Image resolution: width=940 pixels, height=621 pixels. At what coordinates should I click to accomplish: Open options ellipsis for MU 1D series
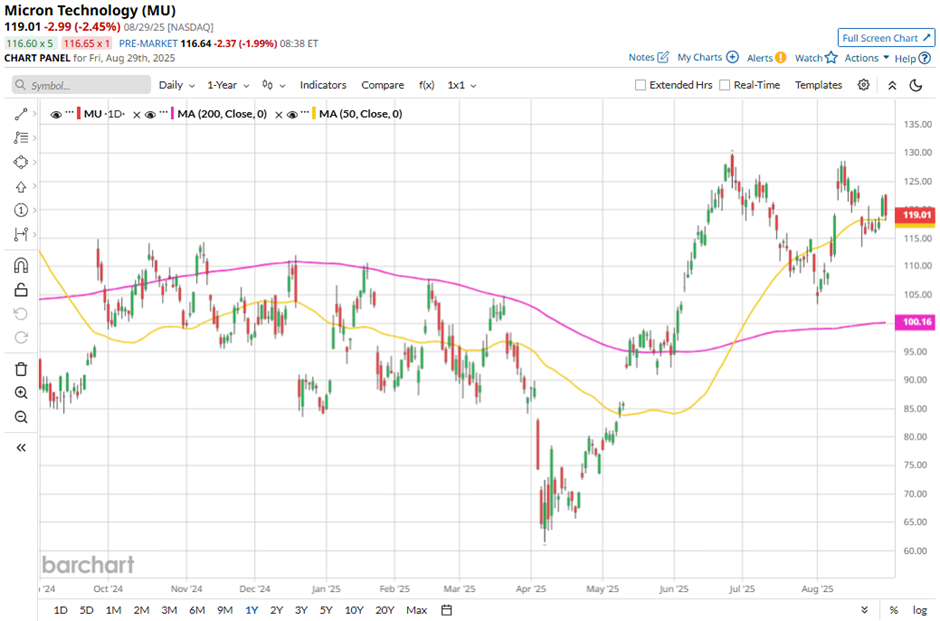[70, 113]
